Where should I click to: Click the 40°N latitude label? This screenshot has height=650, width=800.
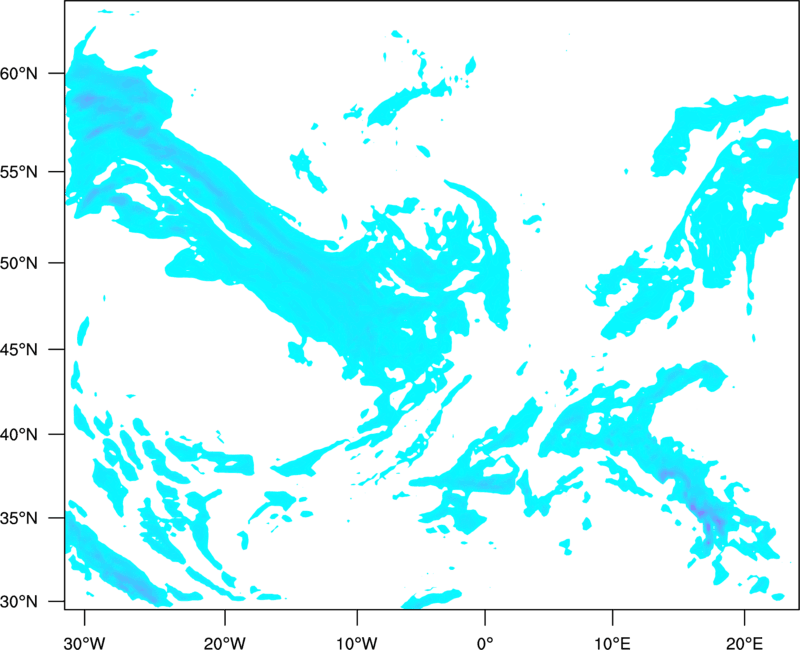pos(19,435)
